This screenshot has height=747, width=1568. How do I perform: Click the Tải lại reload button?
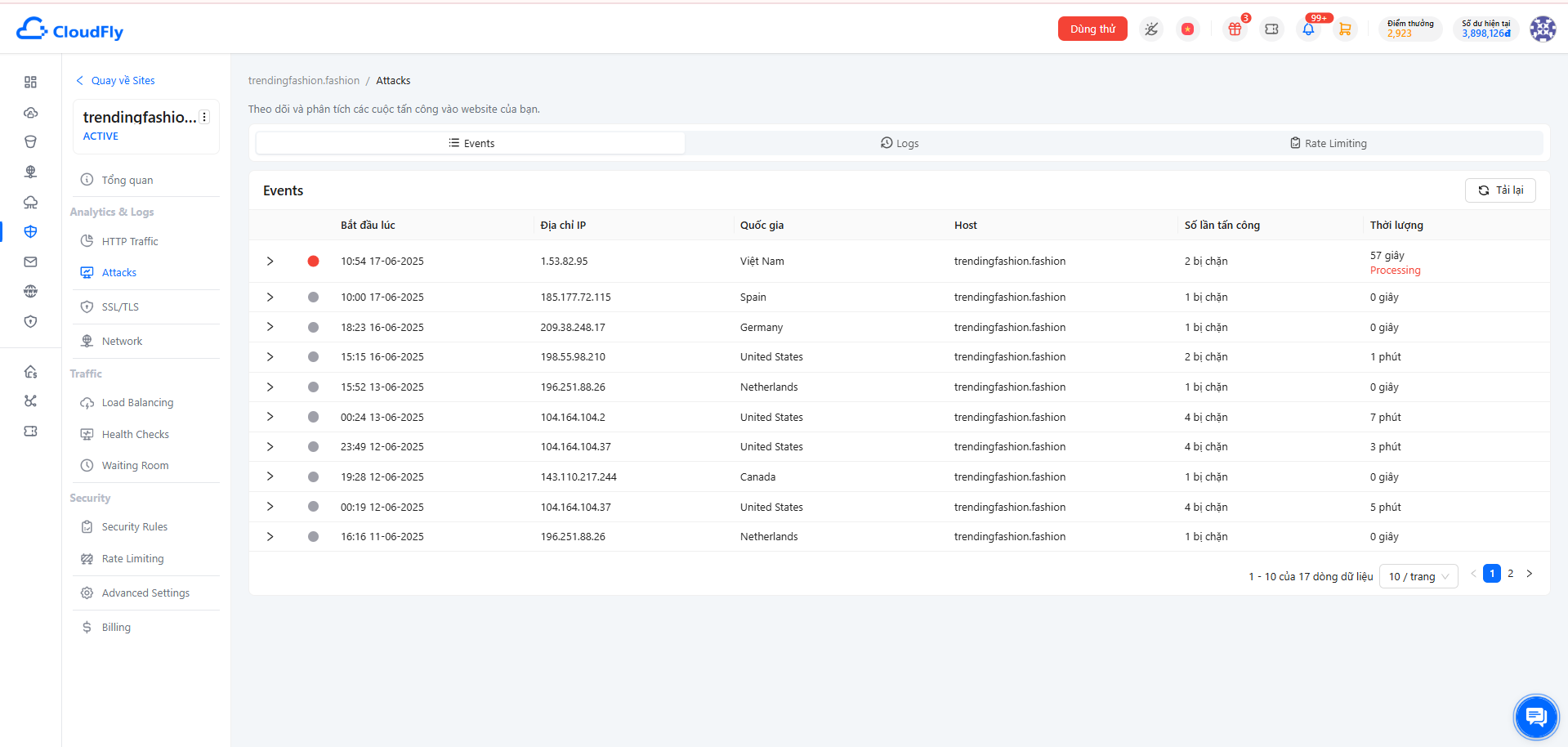(x=1500, y=190)
